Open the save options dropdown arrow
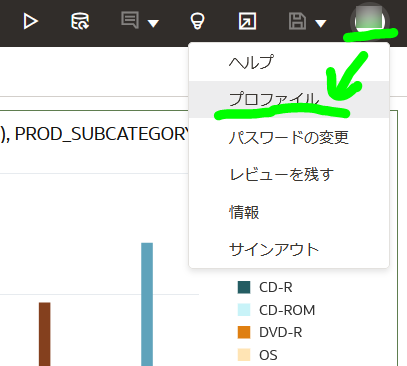 pos(321,23)
